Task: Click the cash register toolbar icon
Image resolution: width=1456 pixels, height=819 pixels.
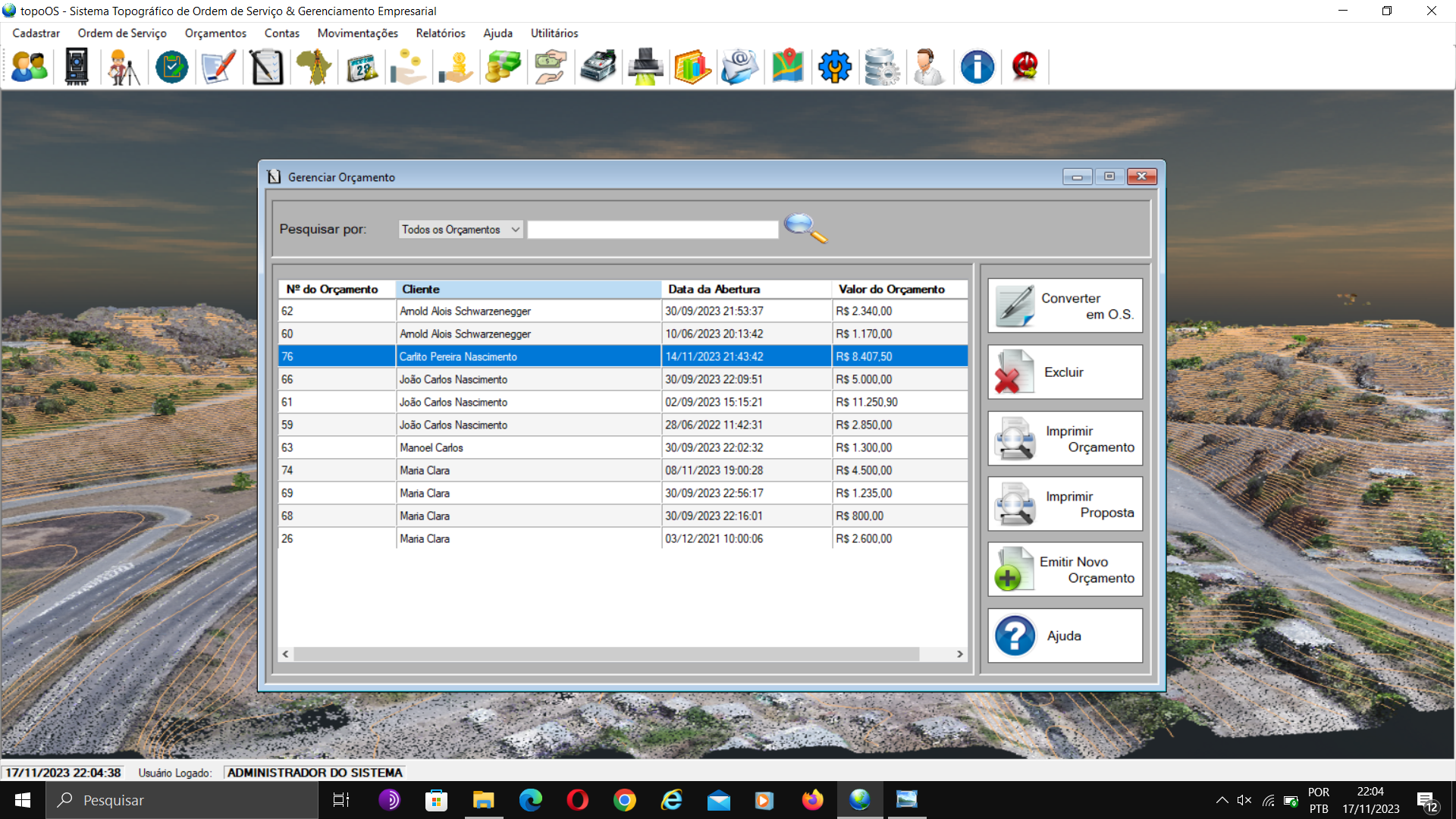Action: (x=598, y=67)
